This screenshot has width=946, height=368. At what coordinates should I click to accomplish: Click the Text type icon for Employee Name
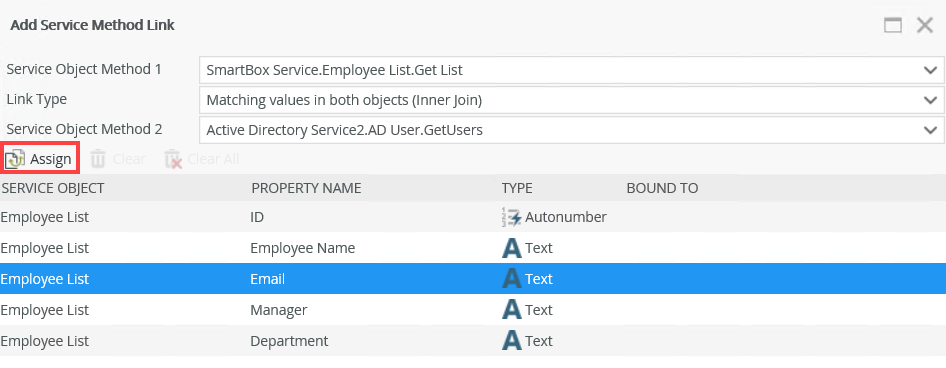tap(512, 248)
